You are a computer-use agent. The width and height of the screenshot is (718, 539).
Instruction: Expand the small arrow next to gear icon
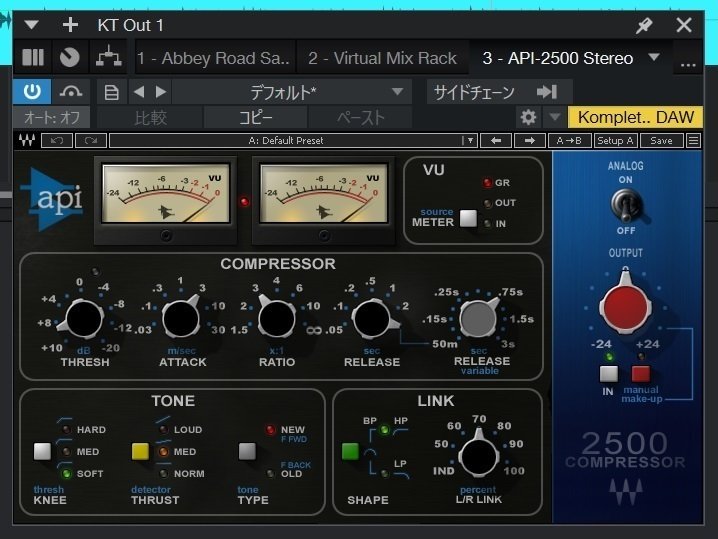(x=555, y=117)
